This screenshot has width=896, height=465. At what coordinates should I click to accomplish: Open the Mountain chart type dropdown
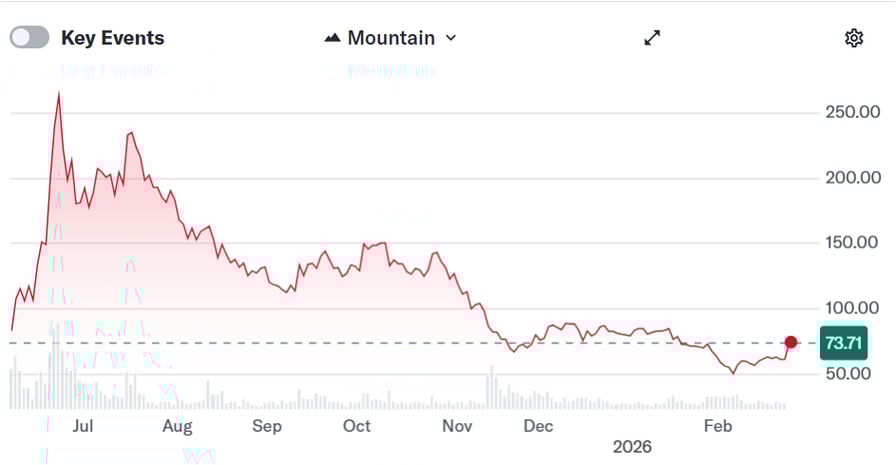391,38
